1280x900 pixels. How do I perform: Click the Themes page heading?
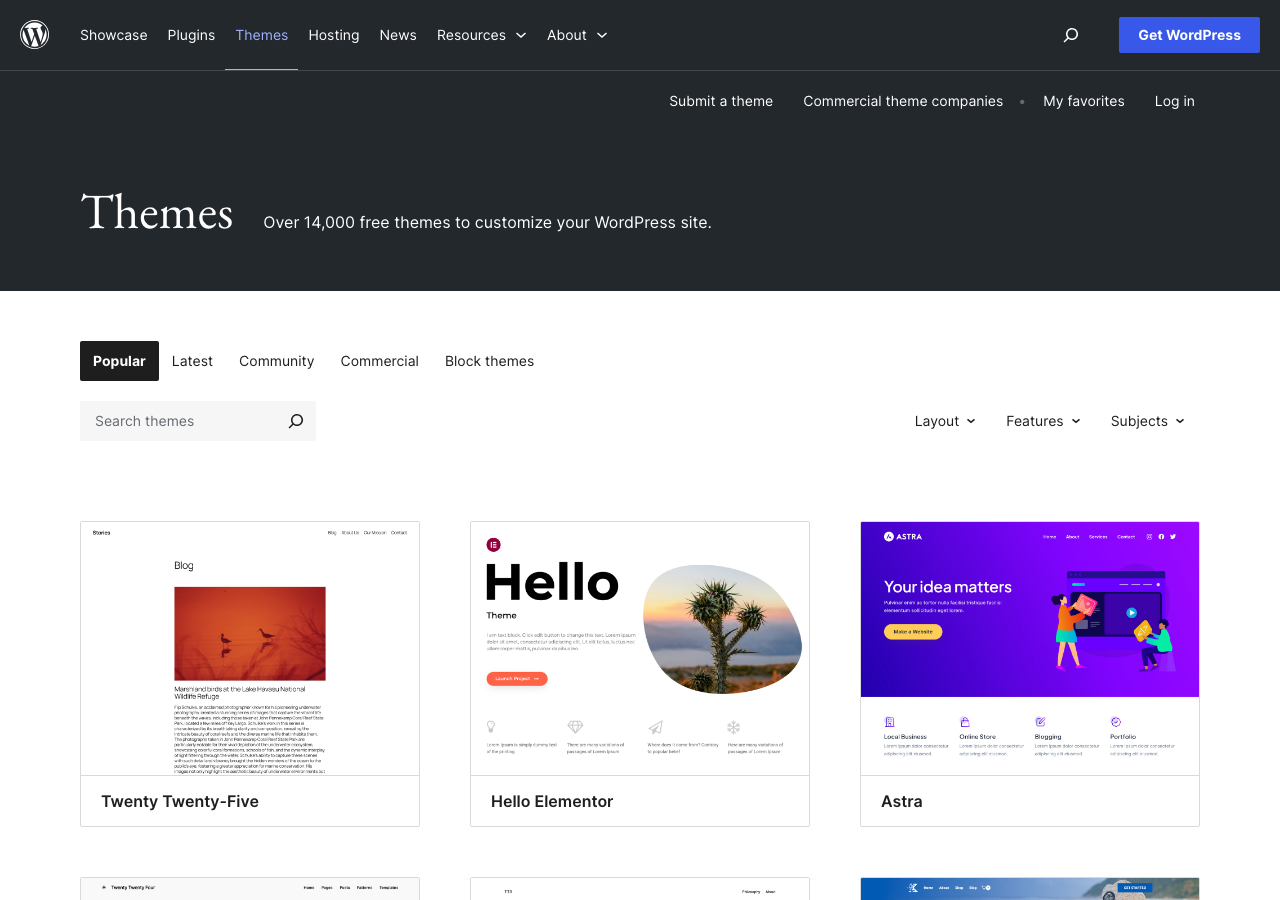tap(157, 213)
